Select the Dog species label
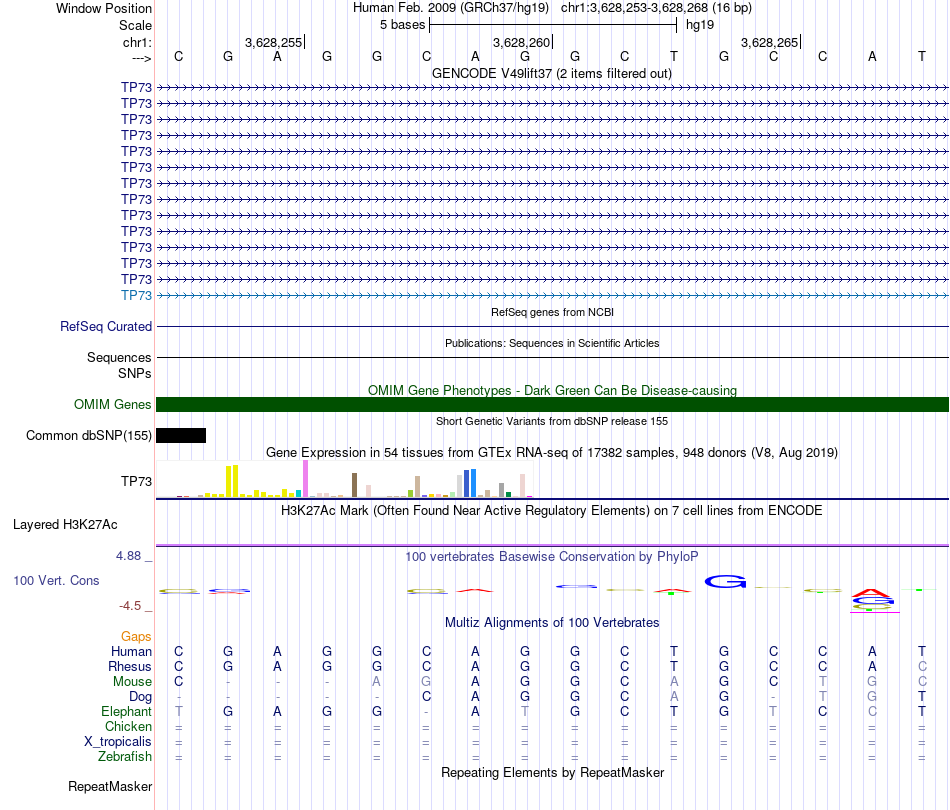Image resolution: width=950 pixels, height=810 pixels. (x=140, y=697)
